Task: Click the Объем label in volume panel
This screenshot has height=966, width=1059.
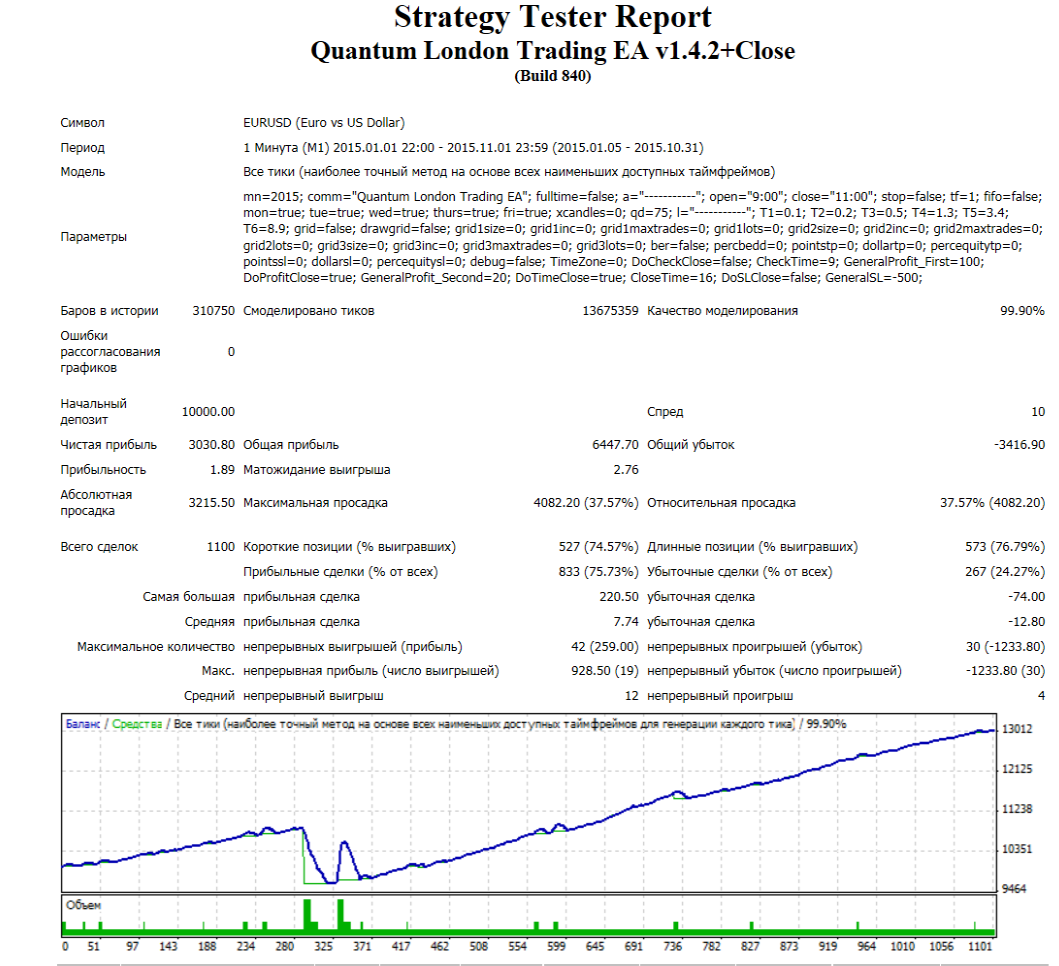Action: pyautogui.click(x=83, y=905)
